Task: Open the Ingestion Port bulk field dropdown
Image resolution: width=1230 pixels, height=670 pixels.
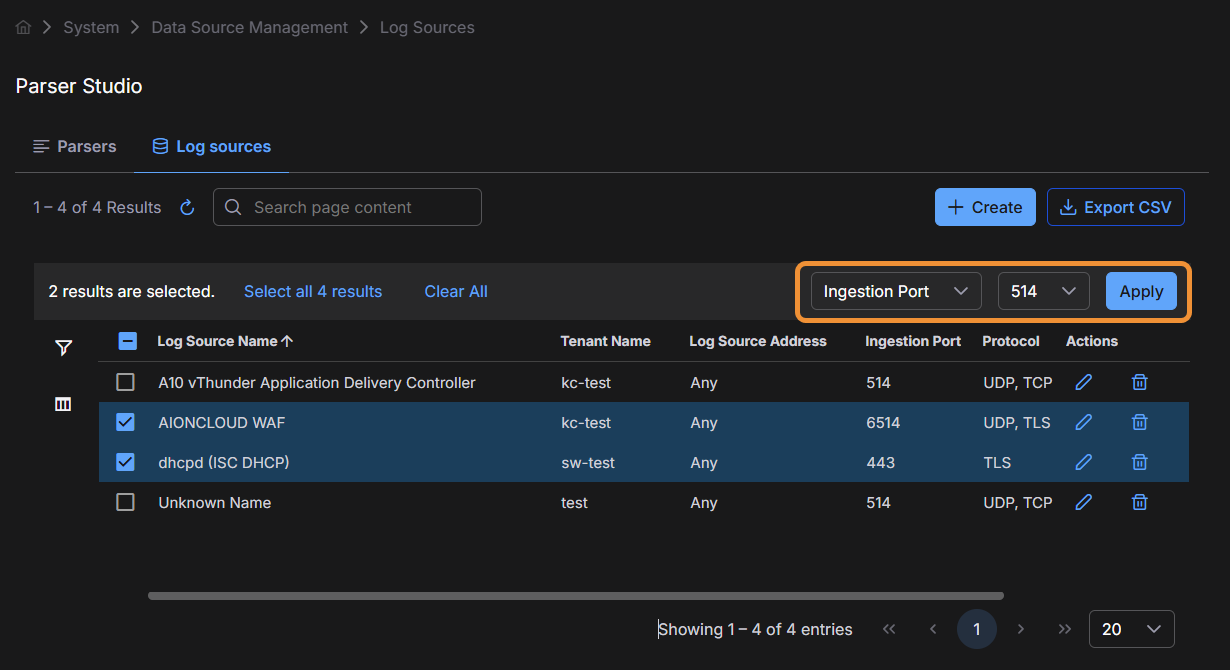Action: tap(895, 292)
